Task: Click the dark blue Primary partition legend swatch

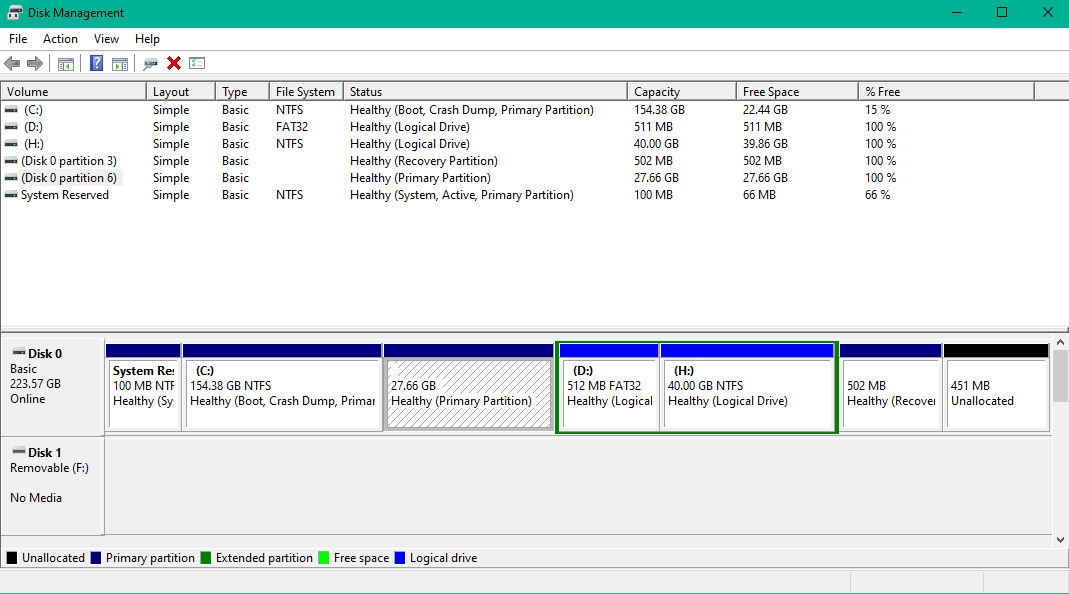Action: coord(95,558)
